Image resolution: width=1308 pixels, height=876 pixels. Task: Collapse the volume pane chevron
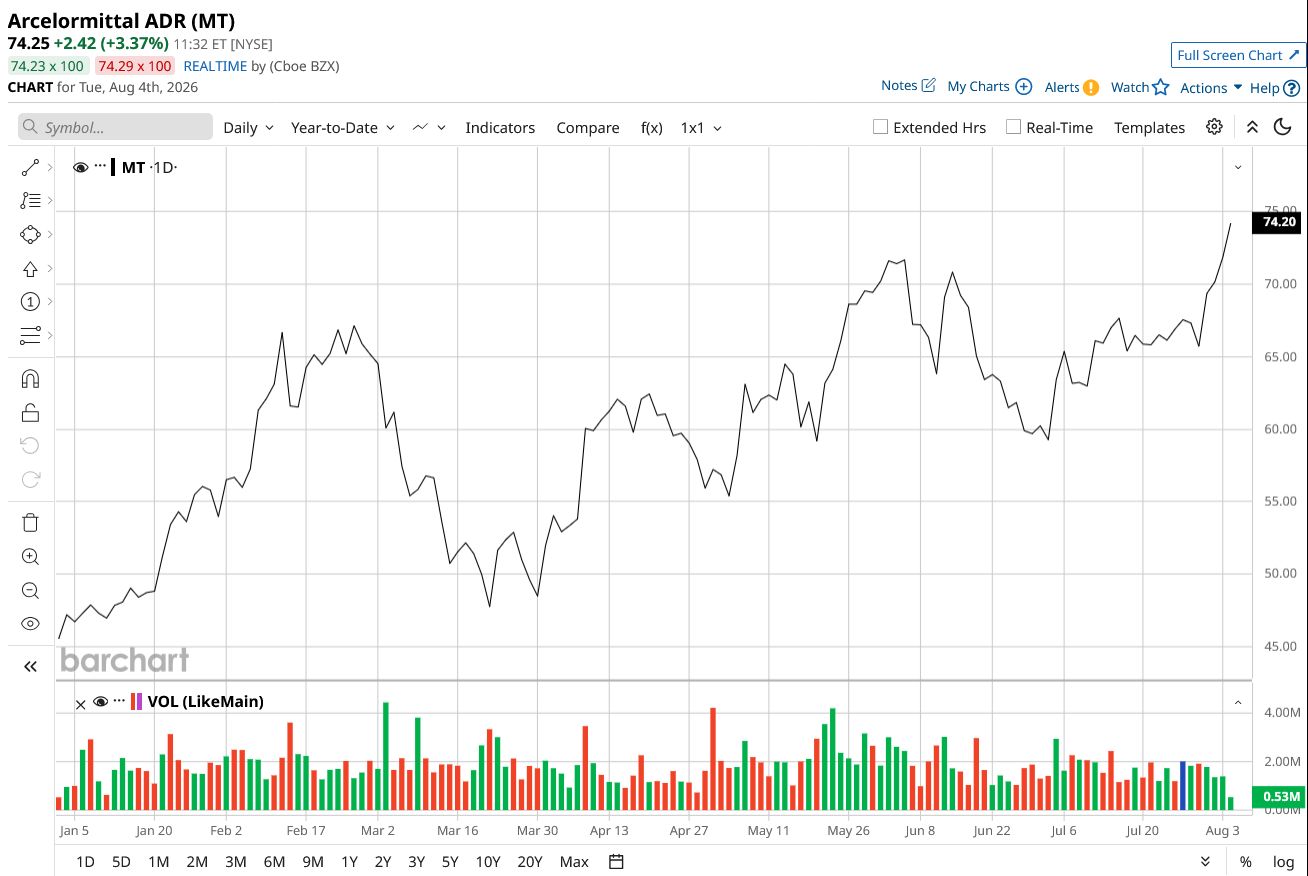(x=1238, y=702)
